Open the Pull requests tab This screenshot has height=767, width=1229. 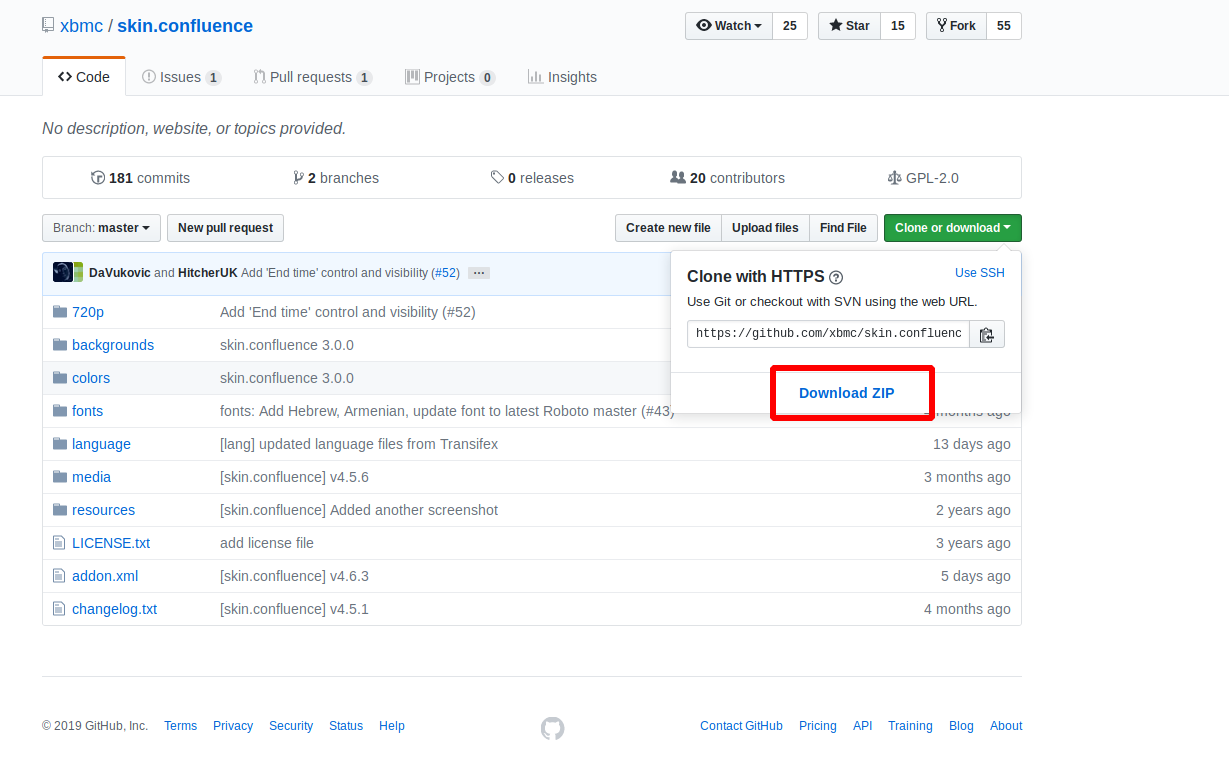(313, 77)
